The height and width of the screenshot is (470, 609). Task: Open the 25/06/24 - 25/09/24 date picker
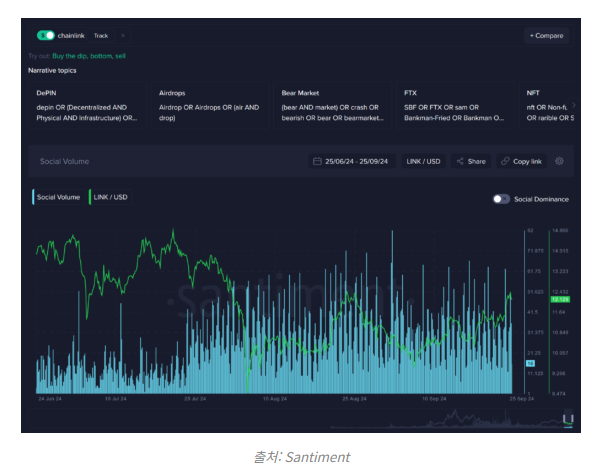click(354, 161)
